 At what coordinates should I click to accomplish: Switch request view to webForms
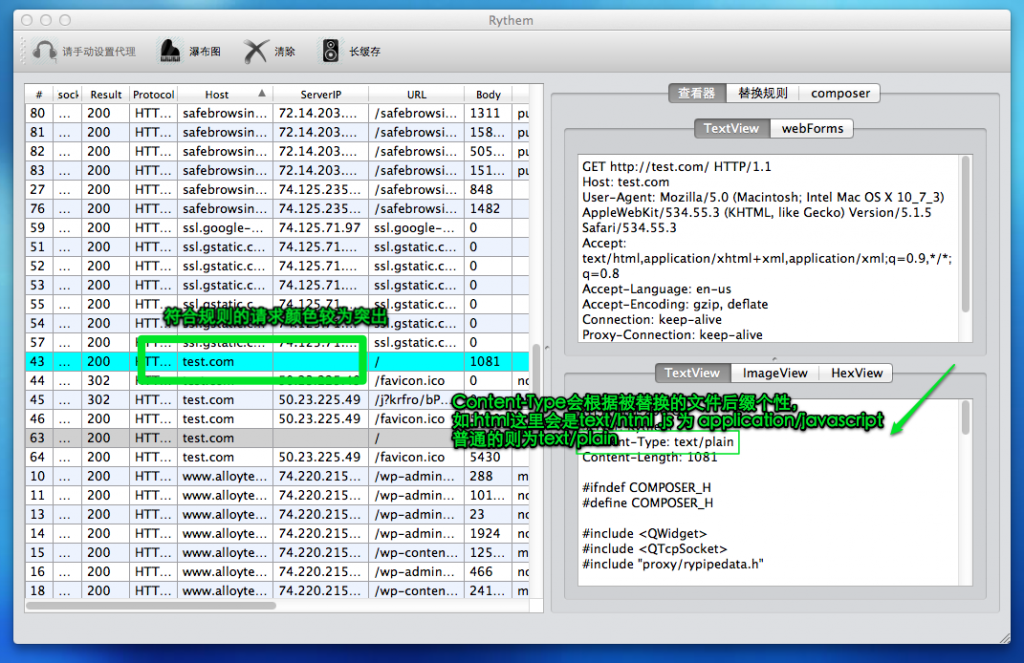pyautogui.click(x=812, y=128)
